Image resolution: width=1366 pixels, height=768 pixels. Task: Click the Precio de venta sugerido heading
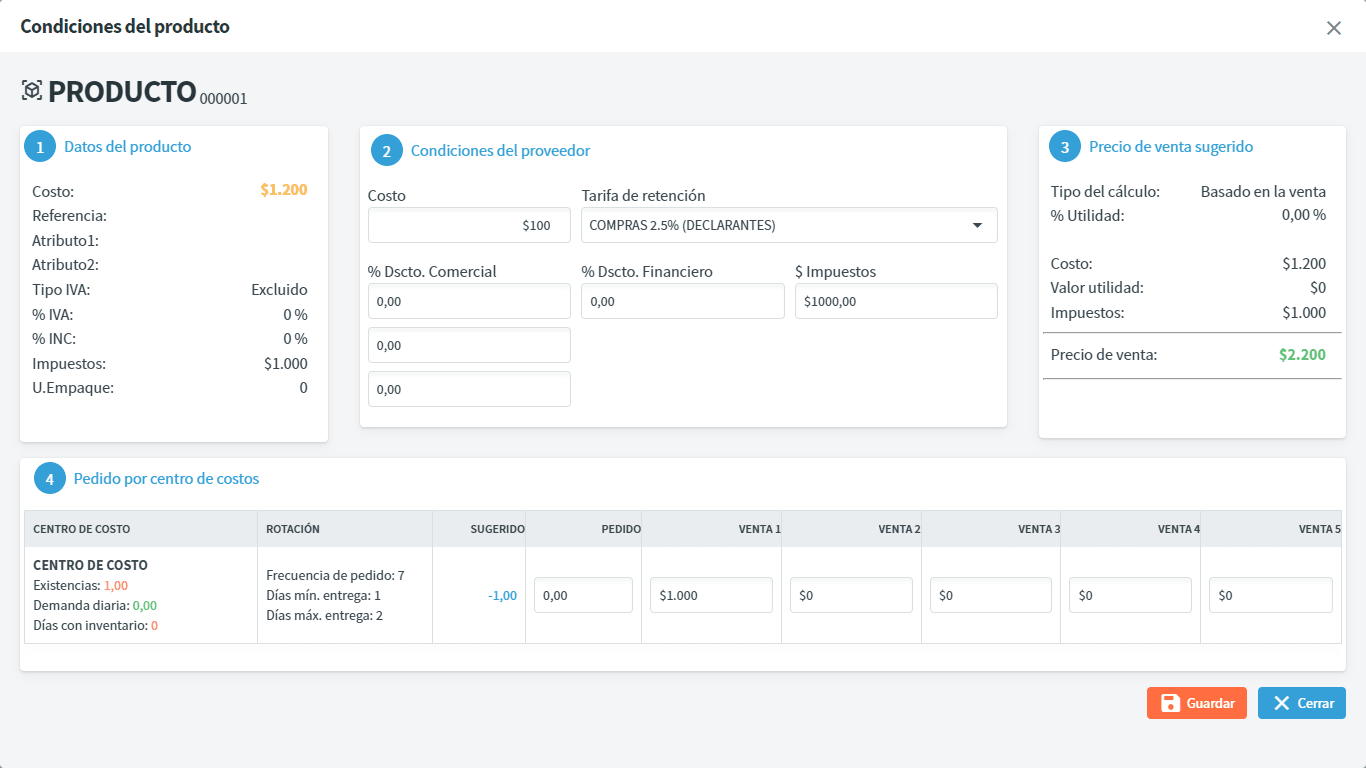tap(1171, 147)
